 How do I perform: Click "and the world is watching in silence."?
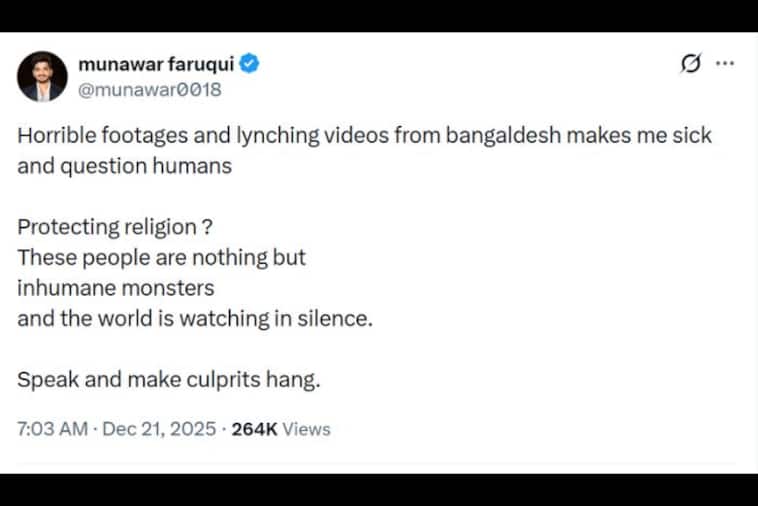coord(195,319)
